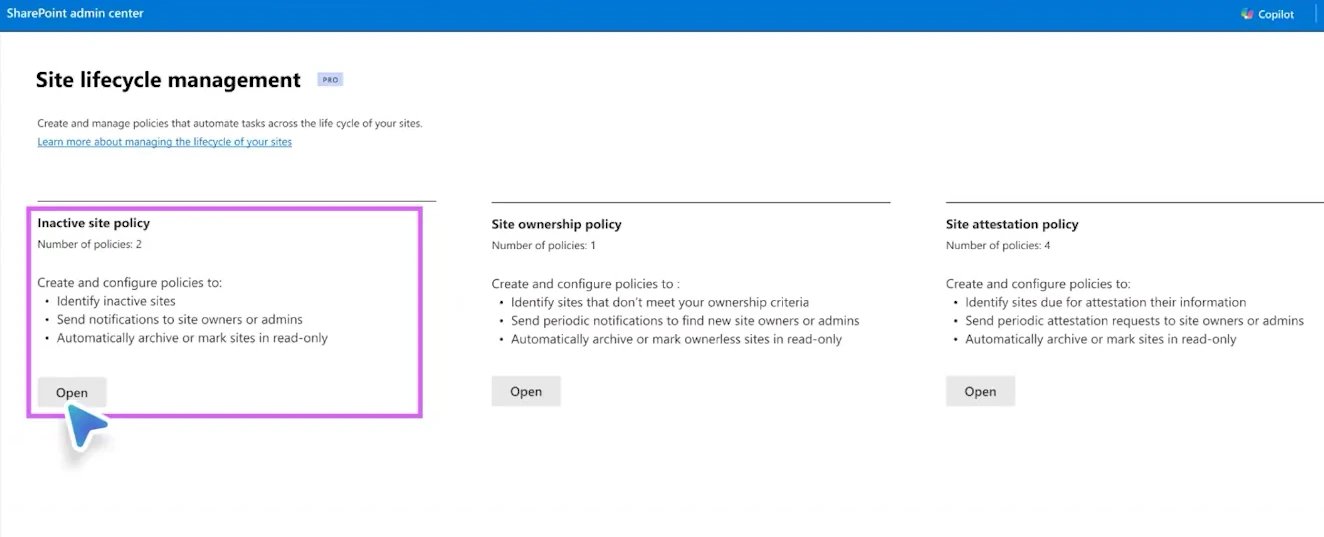Open the Inactive site policy

71,393
